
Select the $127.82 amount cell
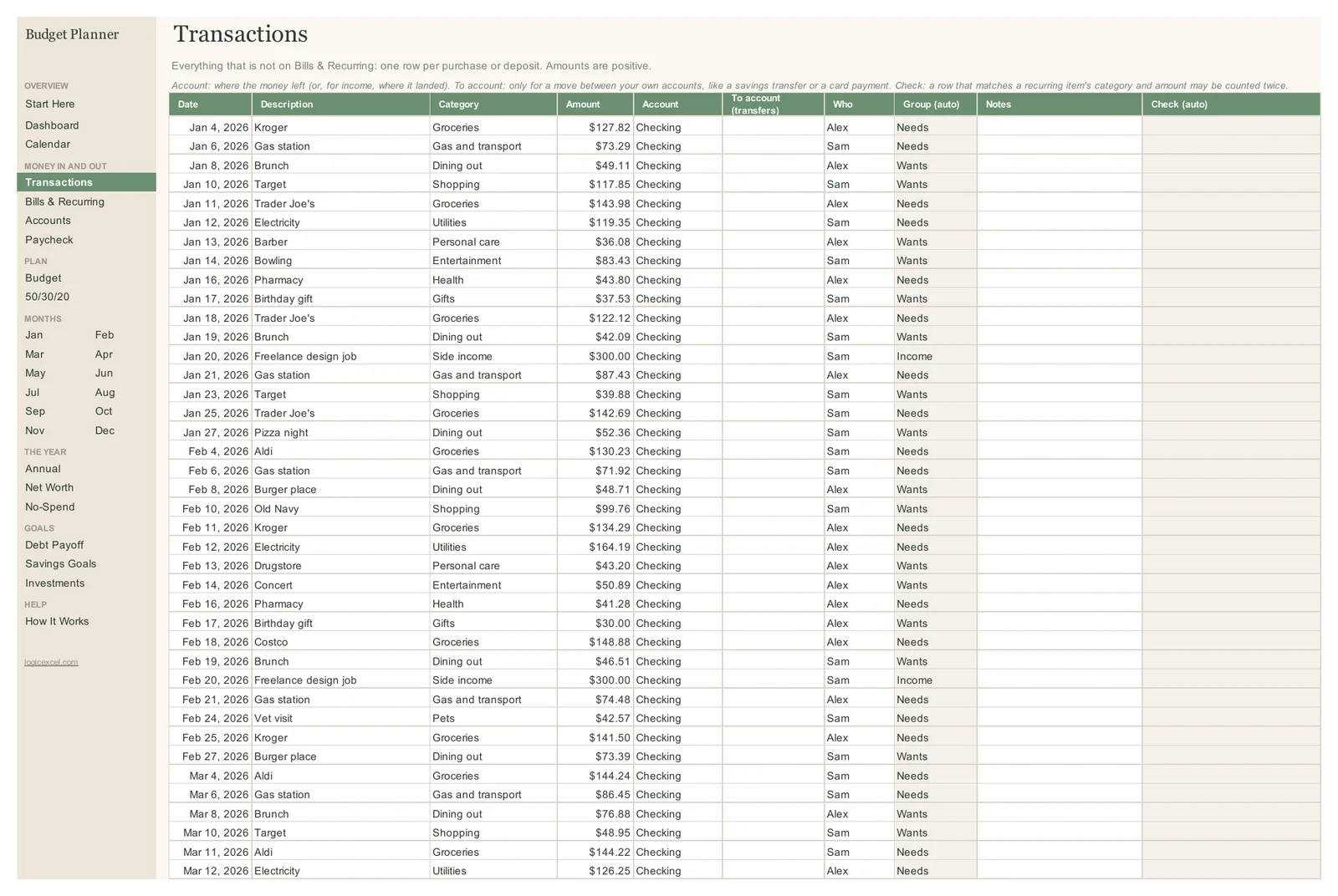point(595,128)
